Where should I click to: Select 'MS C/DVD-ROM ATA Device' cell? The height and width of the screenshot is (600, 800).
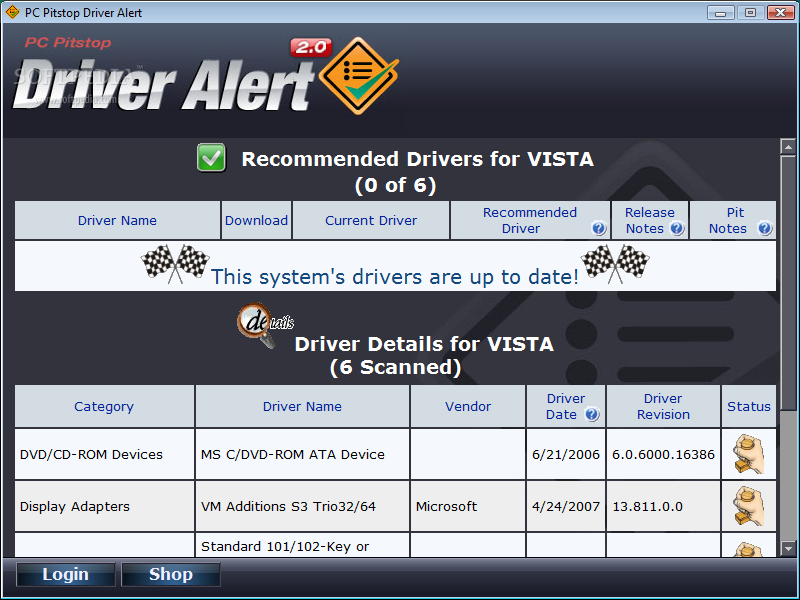pos(302,454)
